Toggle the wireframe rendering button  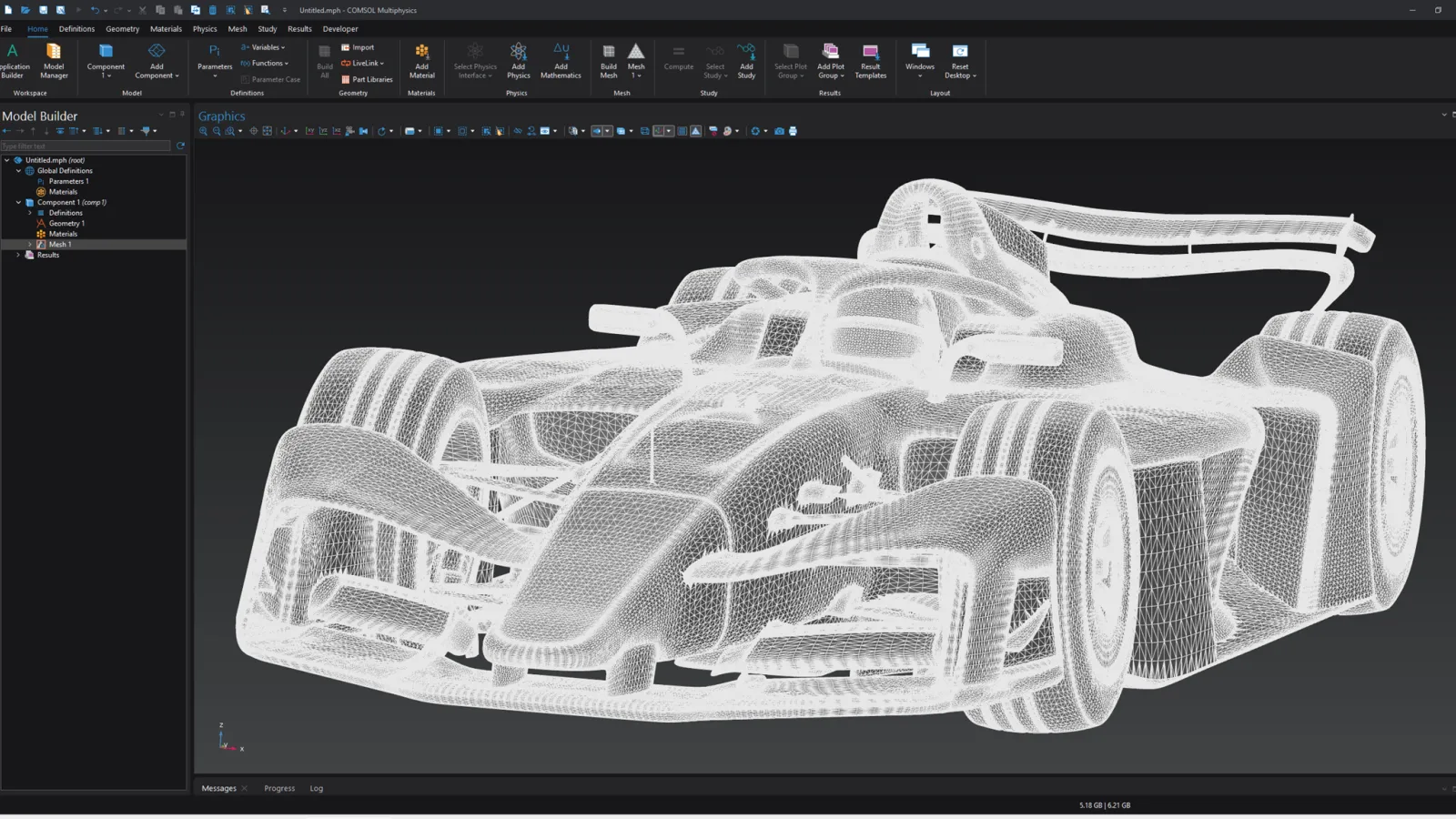[x=644, y=131]
